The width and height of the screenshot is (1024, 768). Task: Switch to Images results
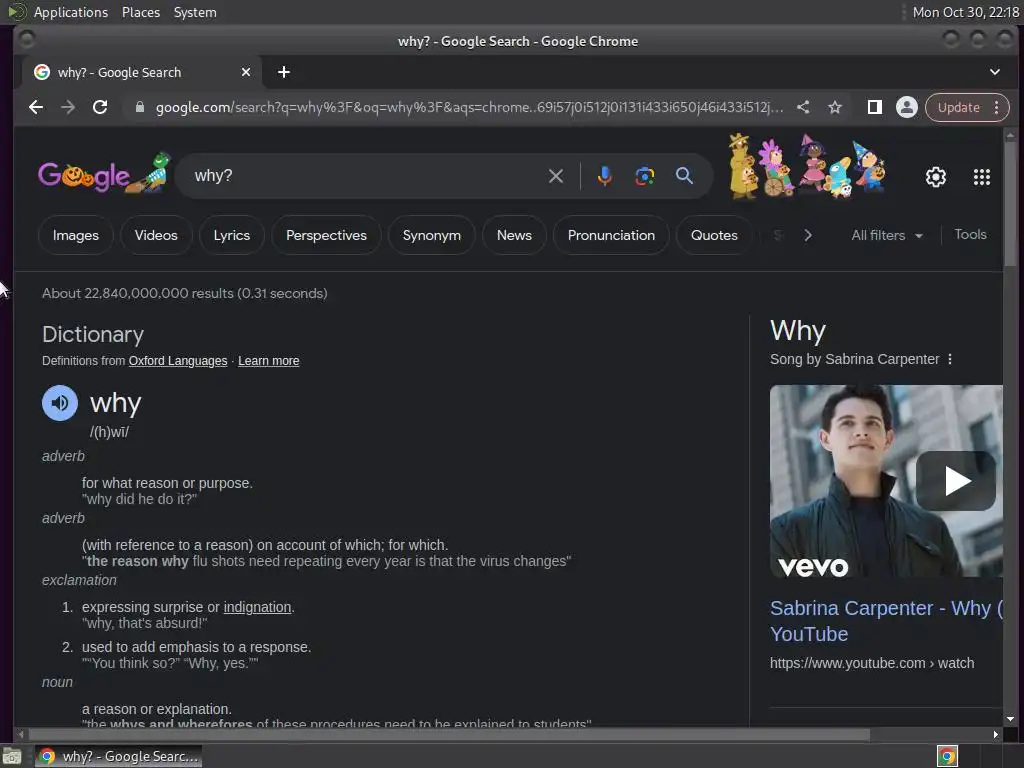pos(76,235)
